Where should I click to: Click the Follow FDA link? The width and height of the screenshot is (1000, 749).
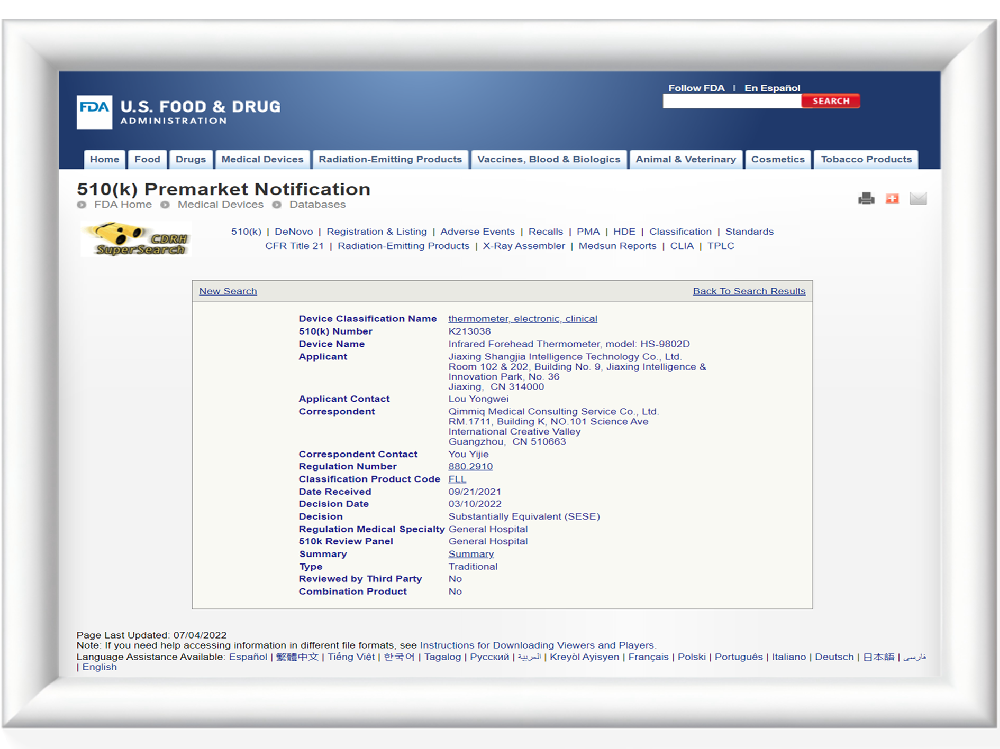coord(696,88)
